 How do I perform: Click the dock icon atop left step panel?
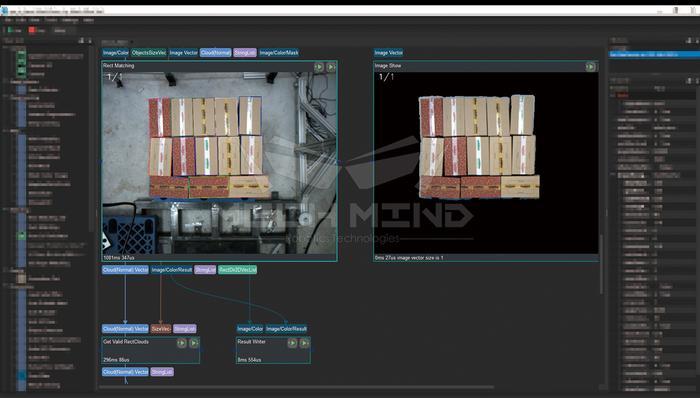point(81,41)
